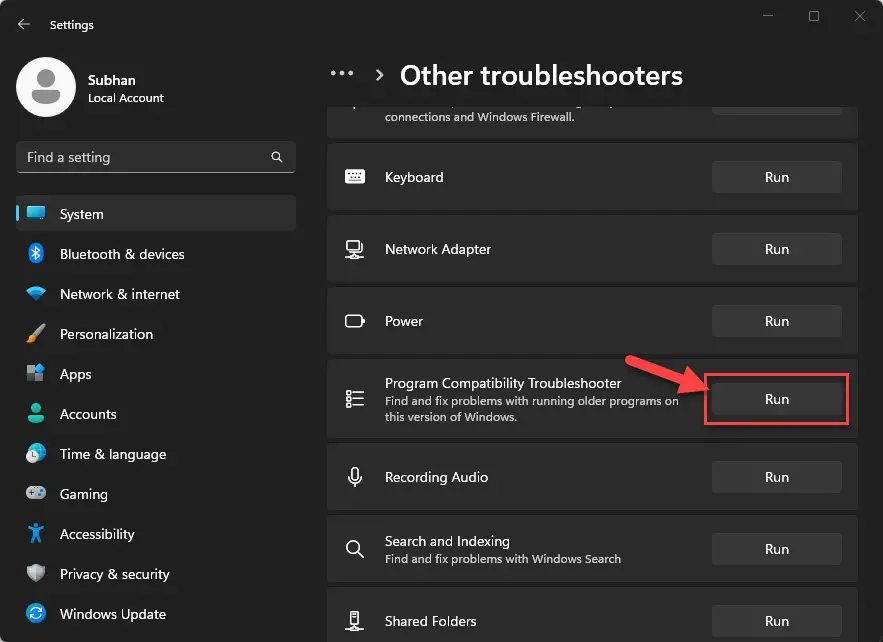
Task: Click the Gaming controller icon
Action: pyautogui.click(x=36, y=493)
